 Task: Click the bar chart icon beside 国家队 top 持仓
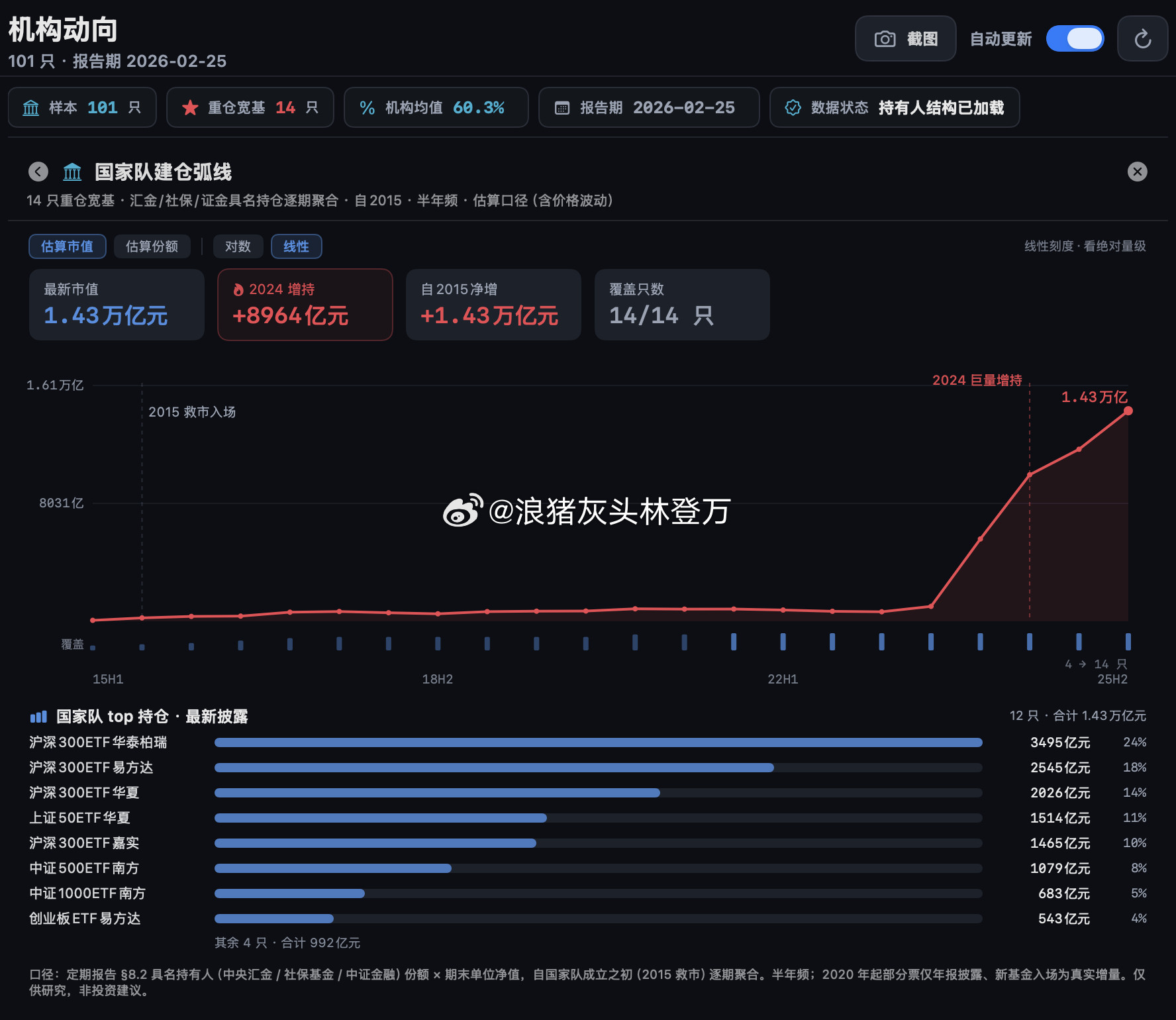click(38, 717)
